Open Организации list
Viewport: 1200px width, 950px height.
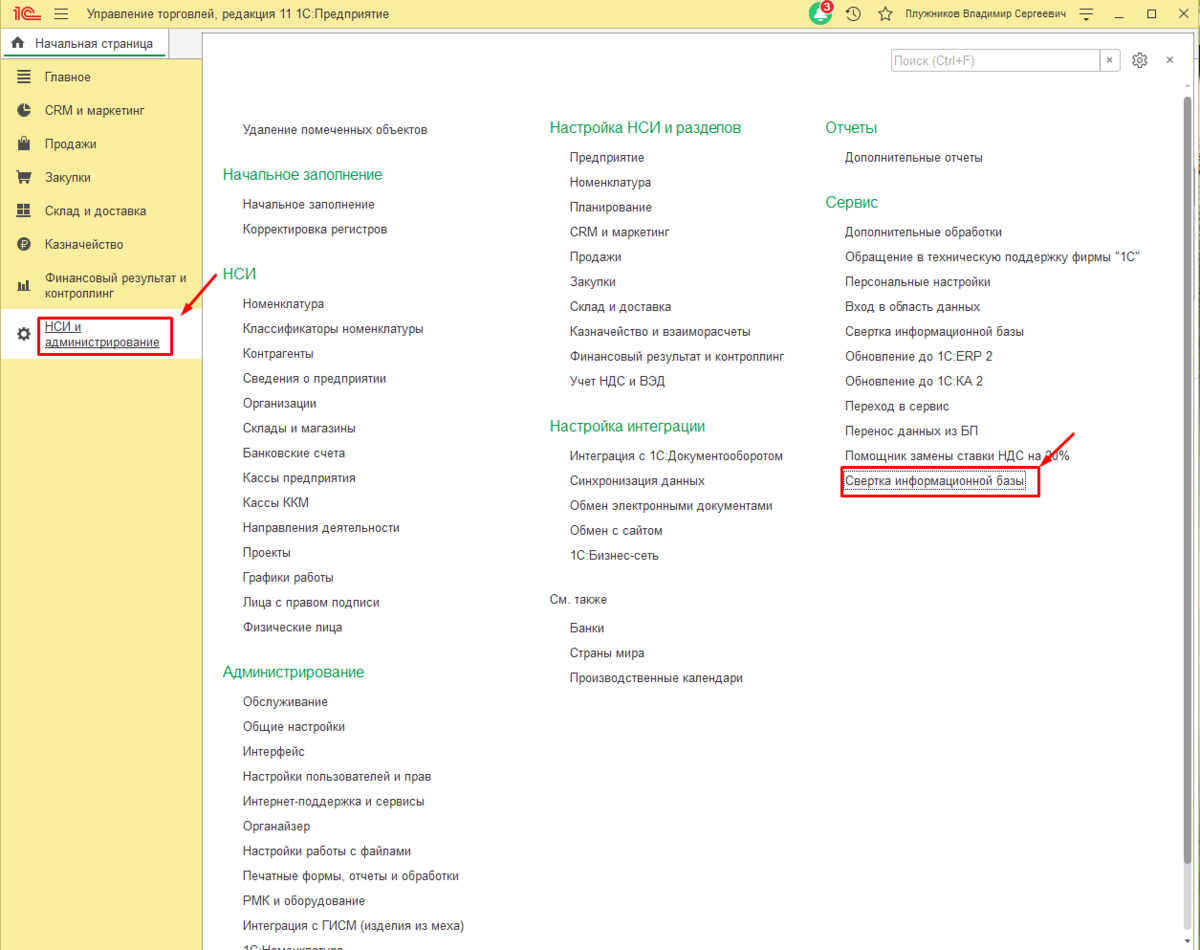tap(280, 403)
